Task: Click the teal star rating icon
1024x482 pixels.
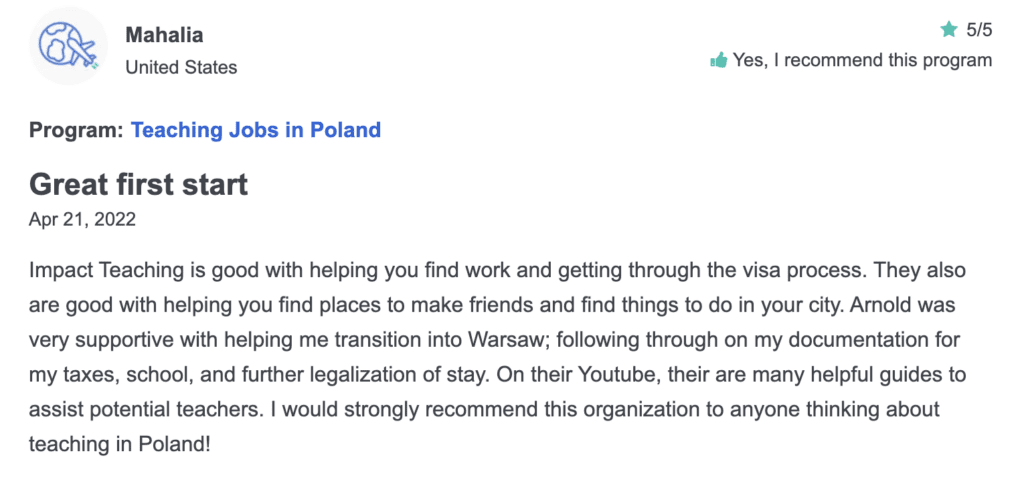Action: click(948, 29)
